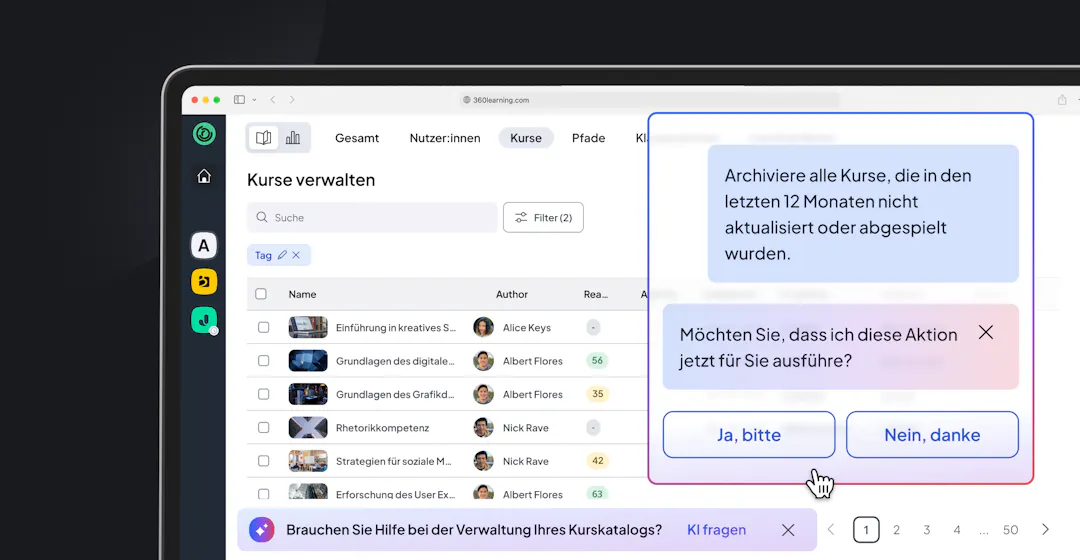Click the AI sparkle icon in help banner
The height and width of the screenshot is (560, 1080).
point(262,530)
